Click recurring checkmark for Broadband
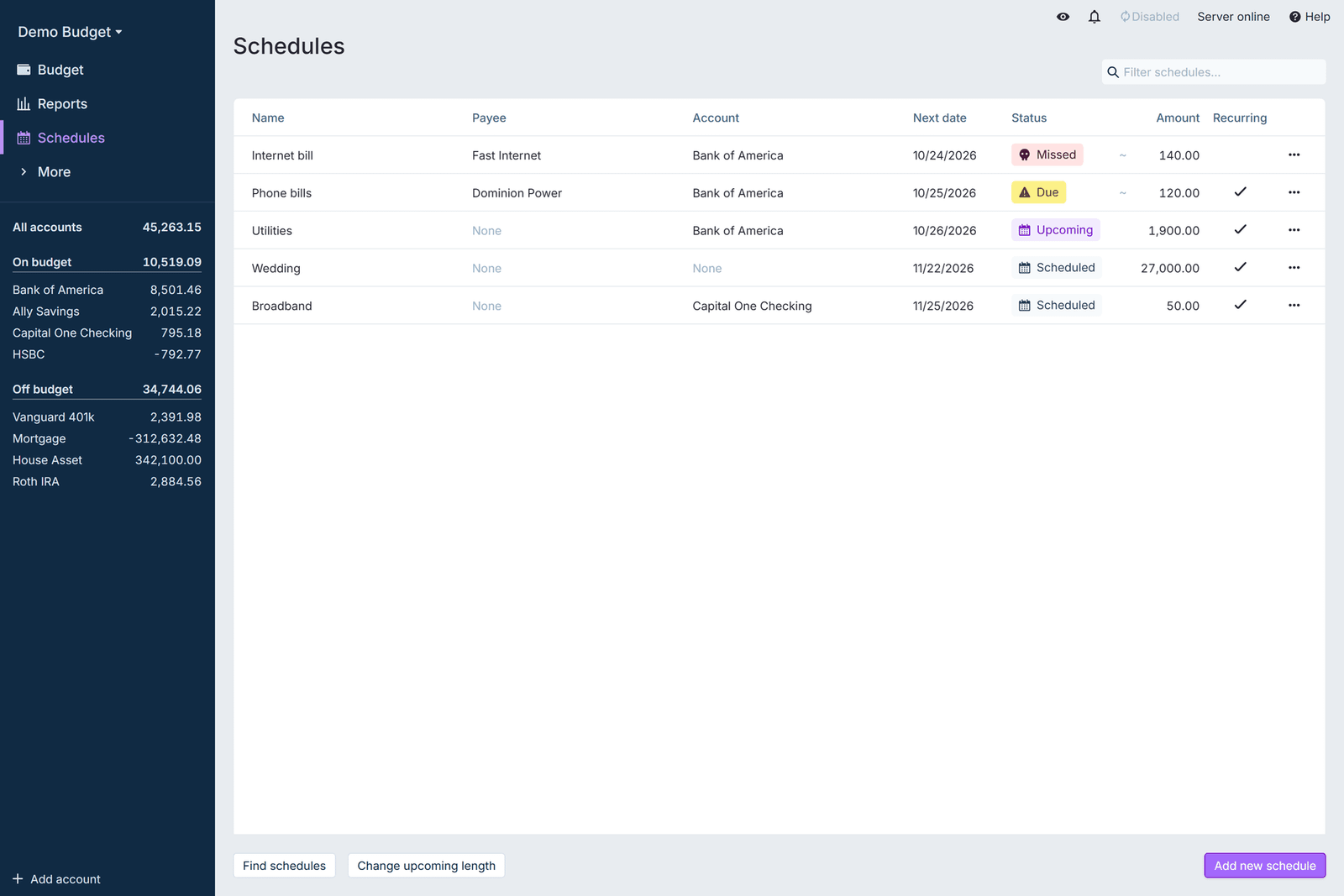This screenshot has height=896, width=1344. click(x=1240, y=306)
